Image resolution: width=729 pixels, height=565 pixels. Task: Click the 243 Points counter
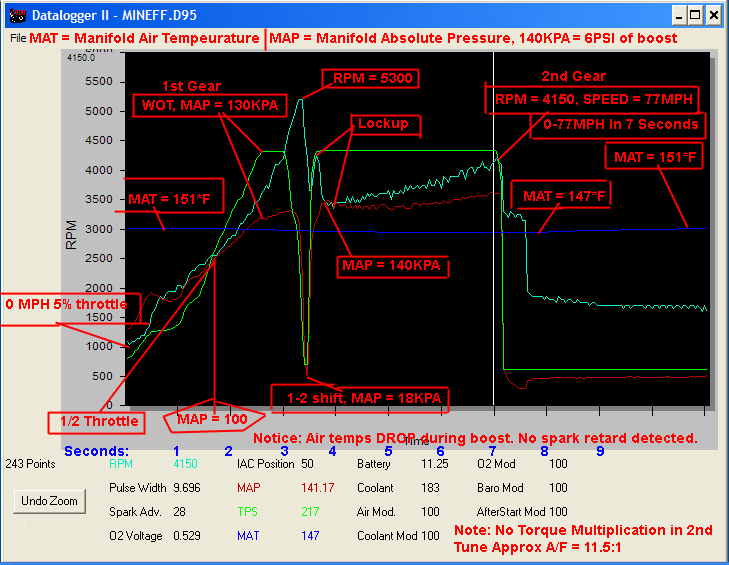pyautogui.click(x=30, y=464)
